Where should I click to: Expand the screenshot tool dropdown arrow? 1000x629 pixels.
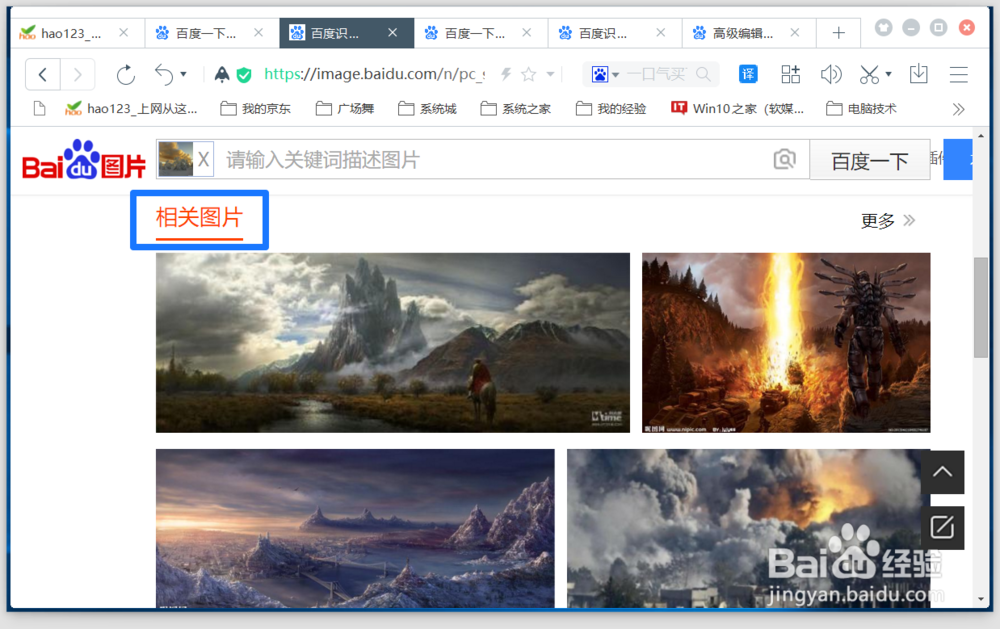pos(888,75)
